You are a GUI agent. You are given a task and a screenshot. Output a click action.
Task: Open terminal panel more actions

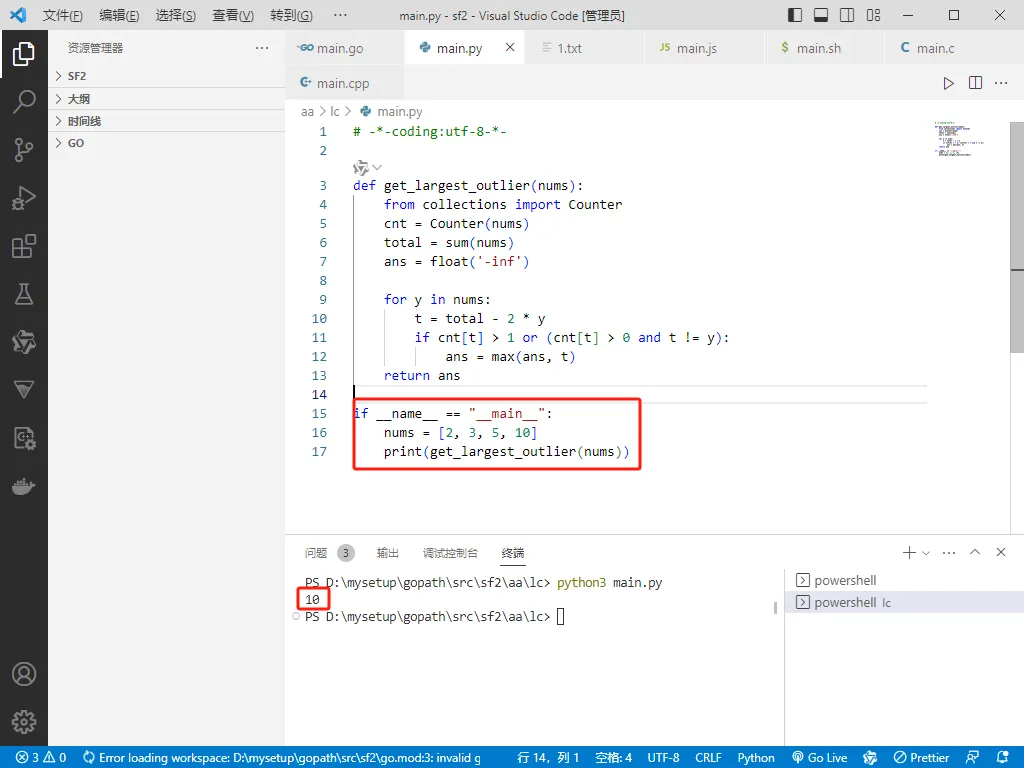tap(949, 552)
